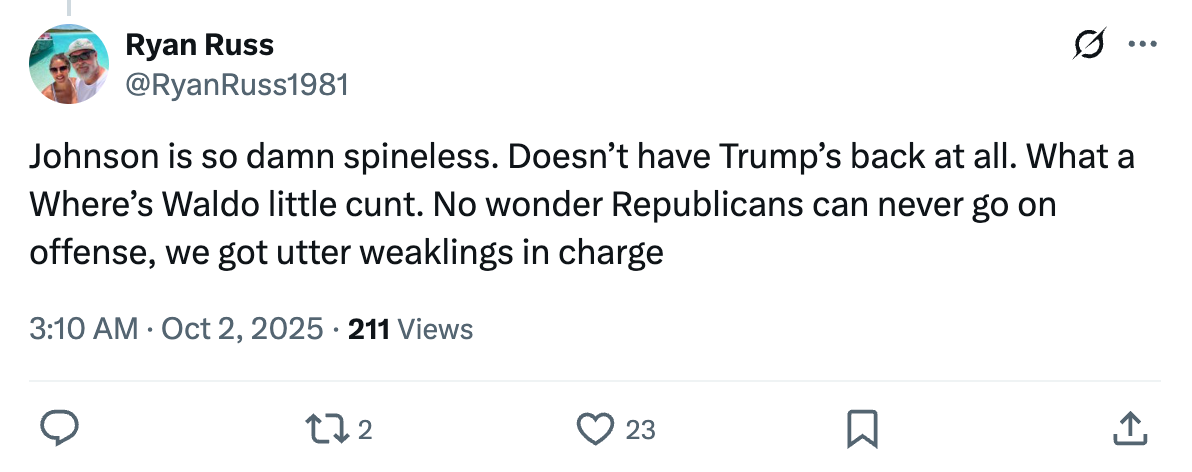
Task: Click the "Views" label text
Action: (x=435, y=328)
